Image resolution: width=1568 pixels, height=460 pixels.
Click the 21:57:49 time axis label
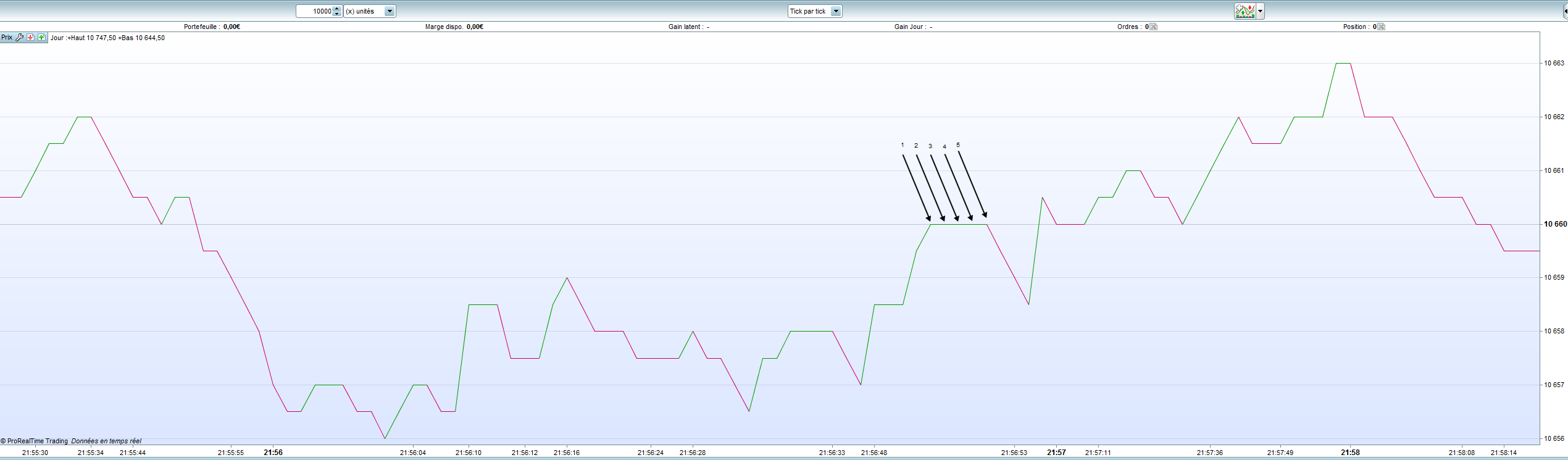[1280, 453]
